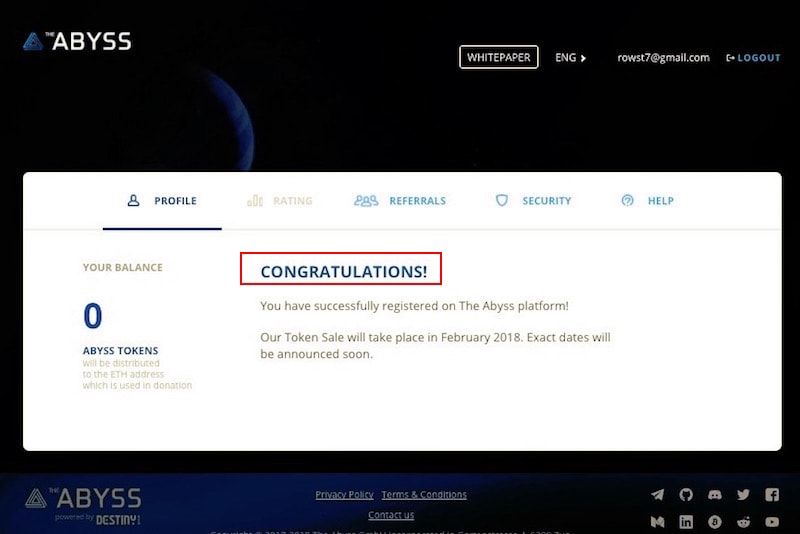
Task: Click the 'successfully registered' message text
Action: click(x=414, y=306)
